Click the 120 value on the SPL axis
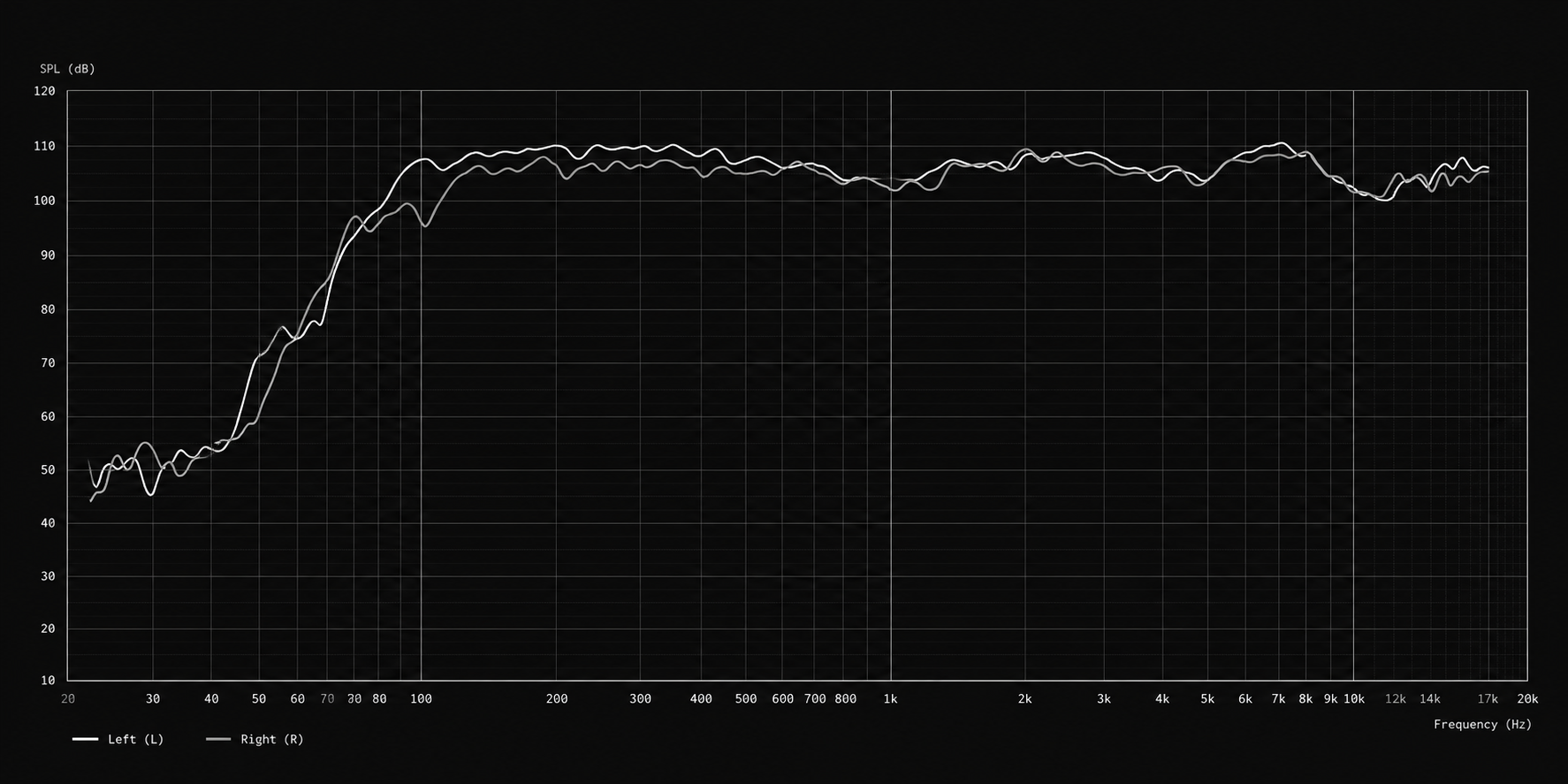This screenshot has height=784, width=1568. pos(44,91)
